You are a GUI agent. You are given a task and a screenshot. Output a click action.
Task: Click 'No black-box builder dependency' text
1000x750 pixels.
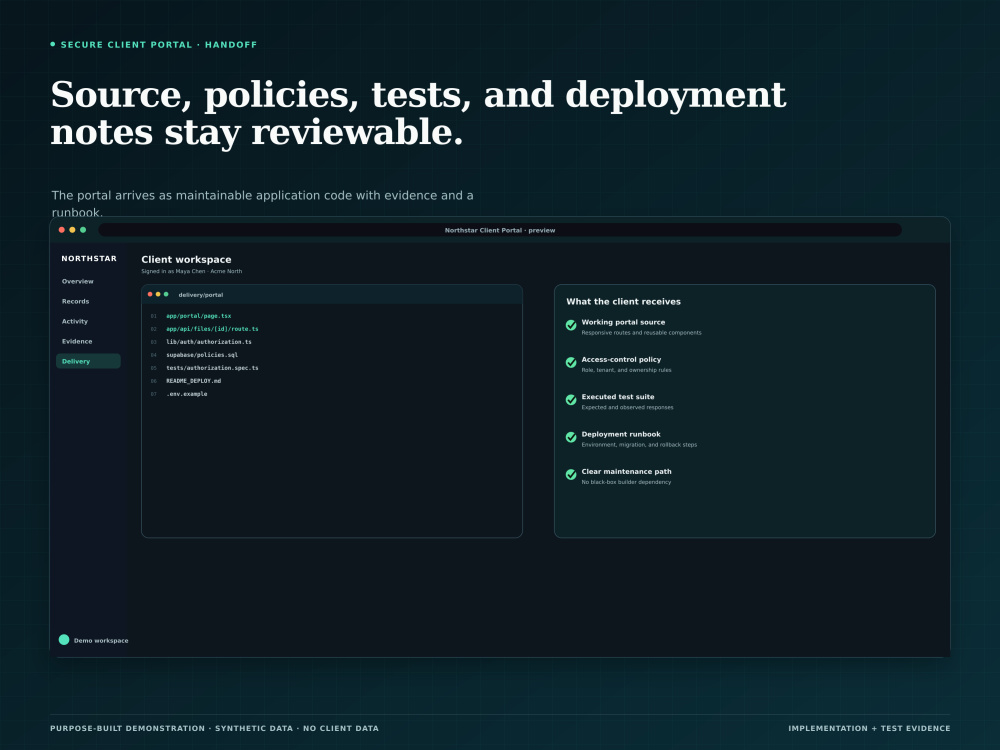click(626, 482)
